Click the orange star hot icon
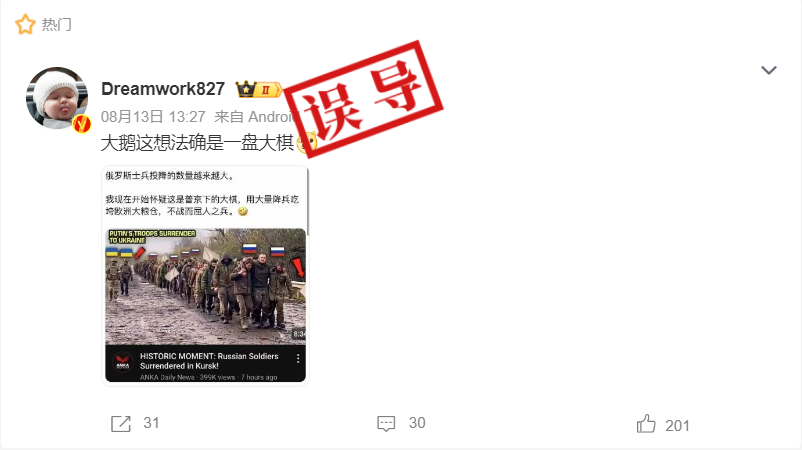Screen dimensions: 802x450 [25, 25]
